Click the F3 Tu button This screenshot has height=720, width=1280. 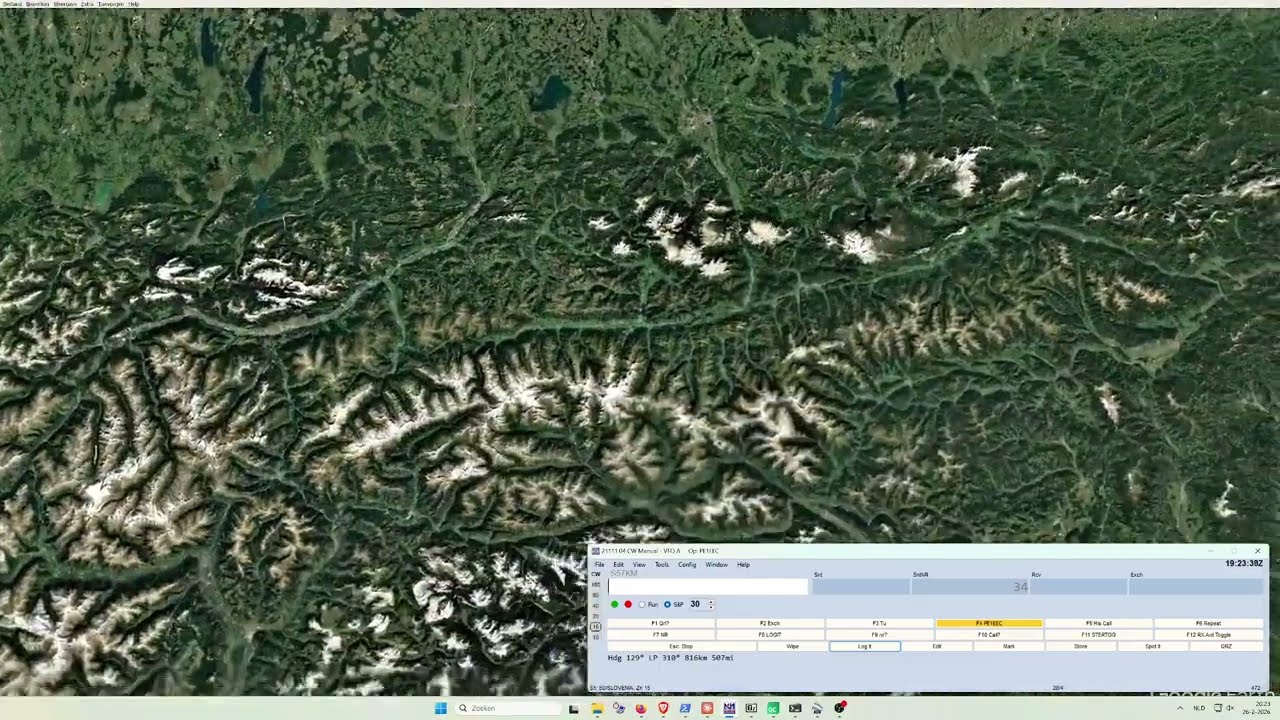[x=879, y=623]
